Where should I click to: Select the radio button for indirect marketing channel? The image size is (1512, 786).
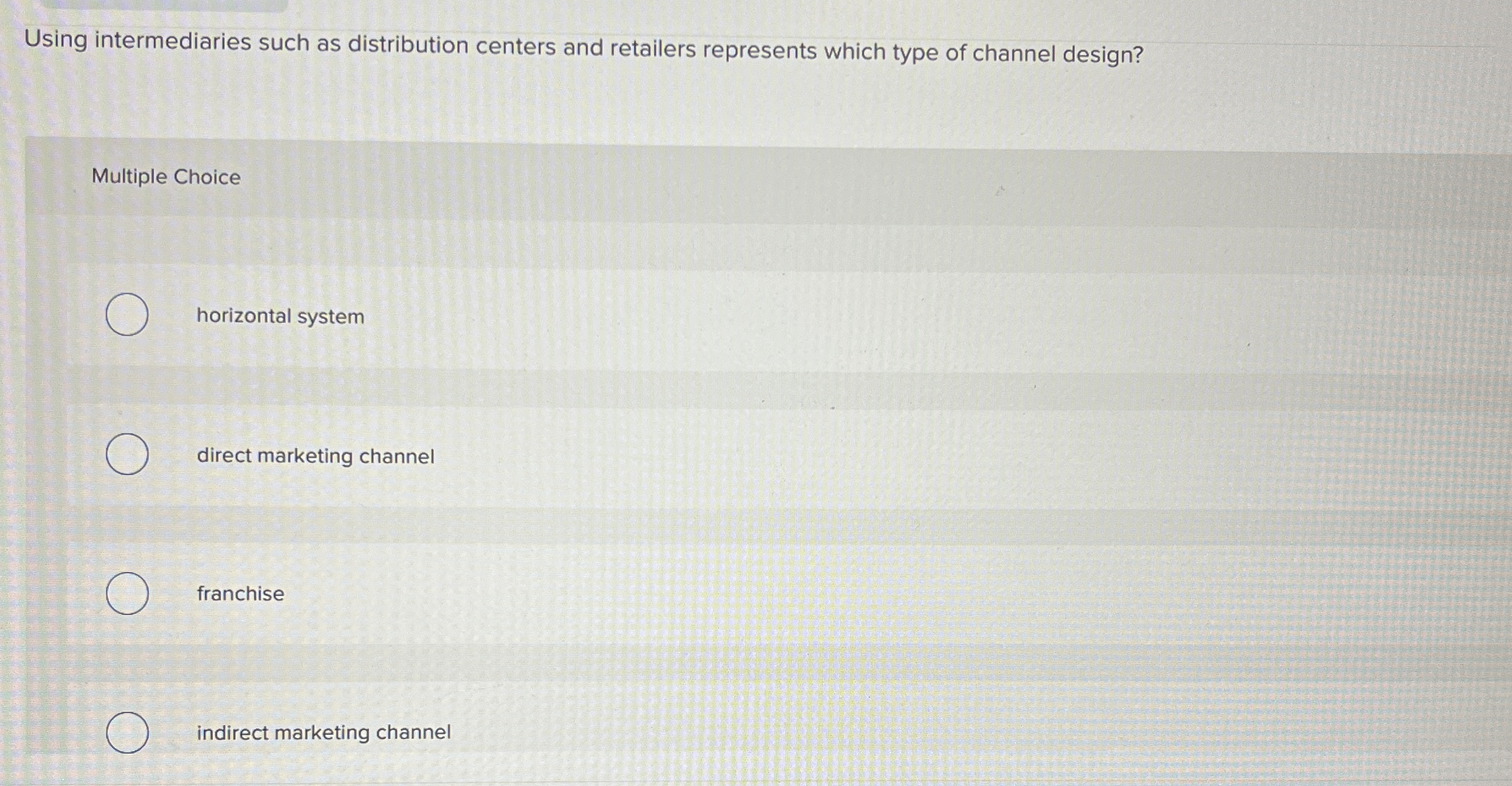pos(127,732)
